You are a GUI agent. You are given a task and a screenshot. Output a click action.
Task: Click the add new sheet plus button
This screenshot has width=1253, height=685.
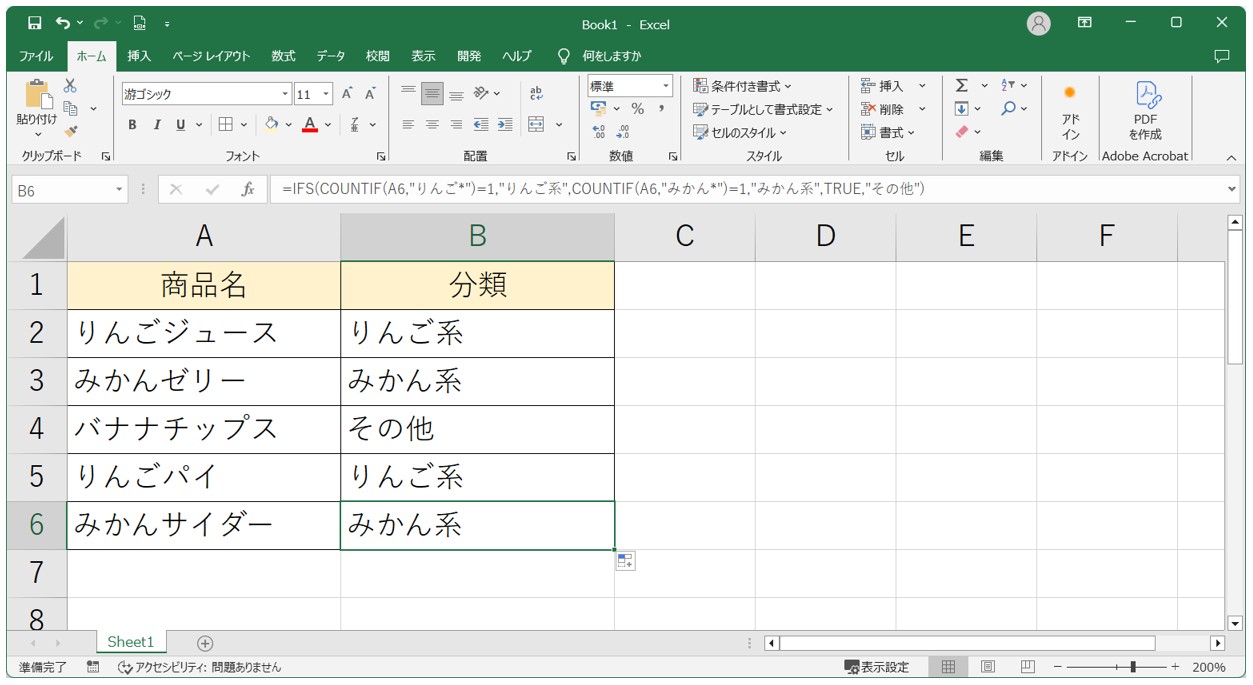(205, 643)
